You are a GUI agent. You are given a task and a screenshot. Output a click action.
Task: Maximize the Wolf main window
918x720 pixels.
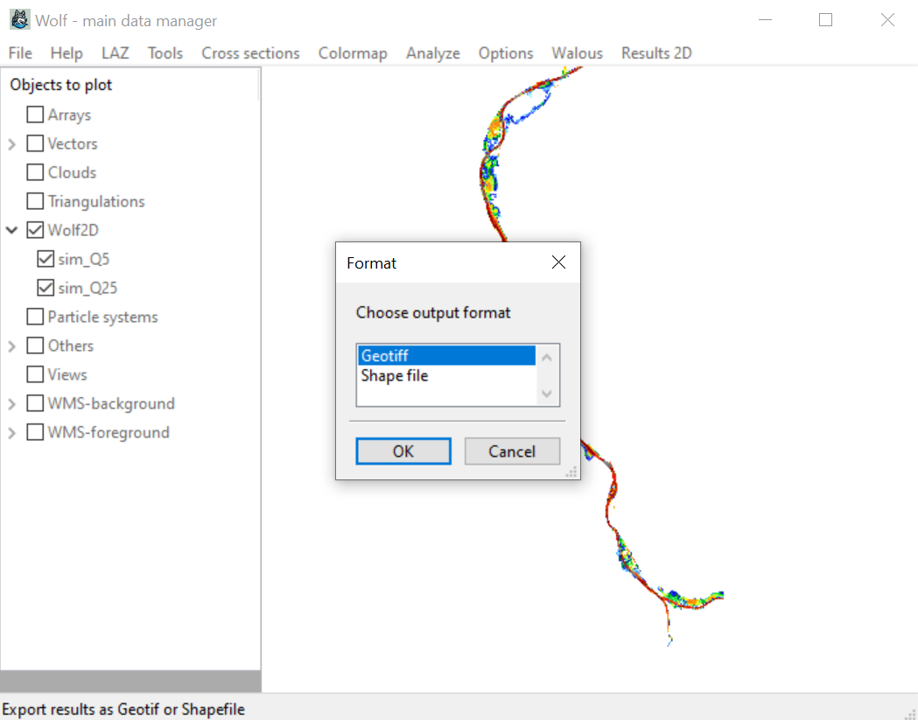coord(825,20)
